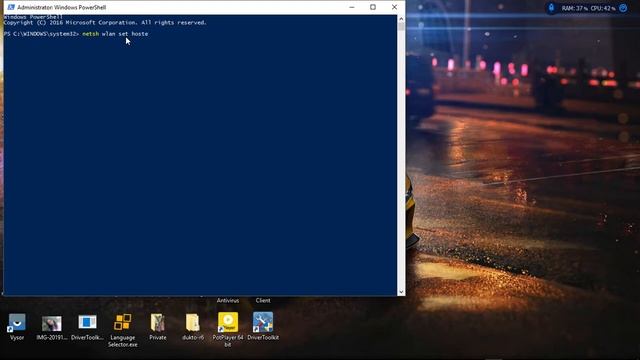Maximize the PowerShell window
640x360 pixels.
tap(373, 7)
